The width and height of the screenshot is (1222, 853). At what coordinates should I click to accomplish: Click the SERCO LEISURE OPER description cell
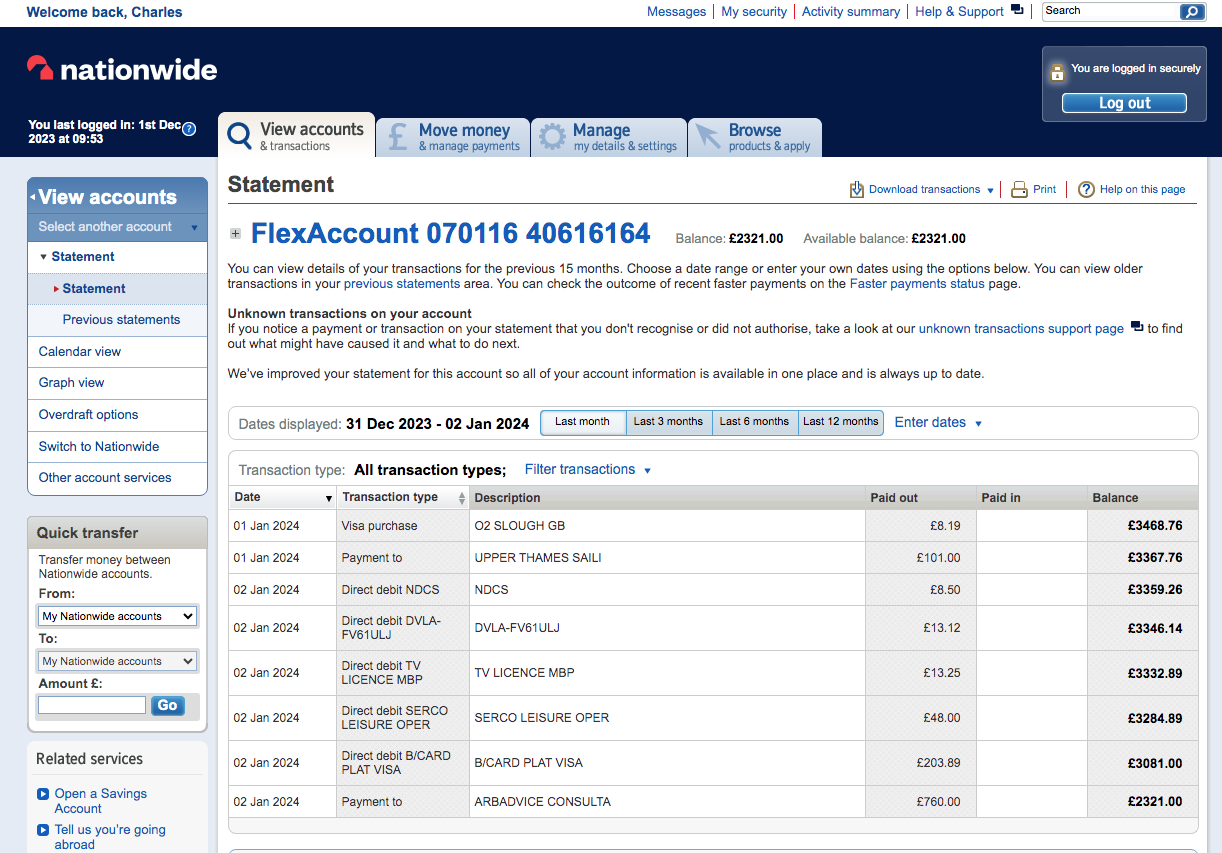point(667,718)
